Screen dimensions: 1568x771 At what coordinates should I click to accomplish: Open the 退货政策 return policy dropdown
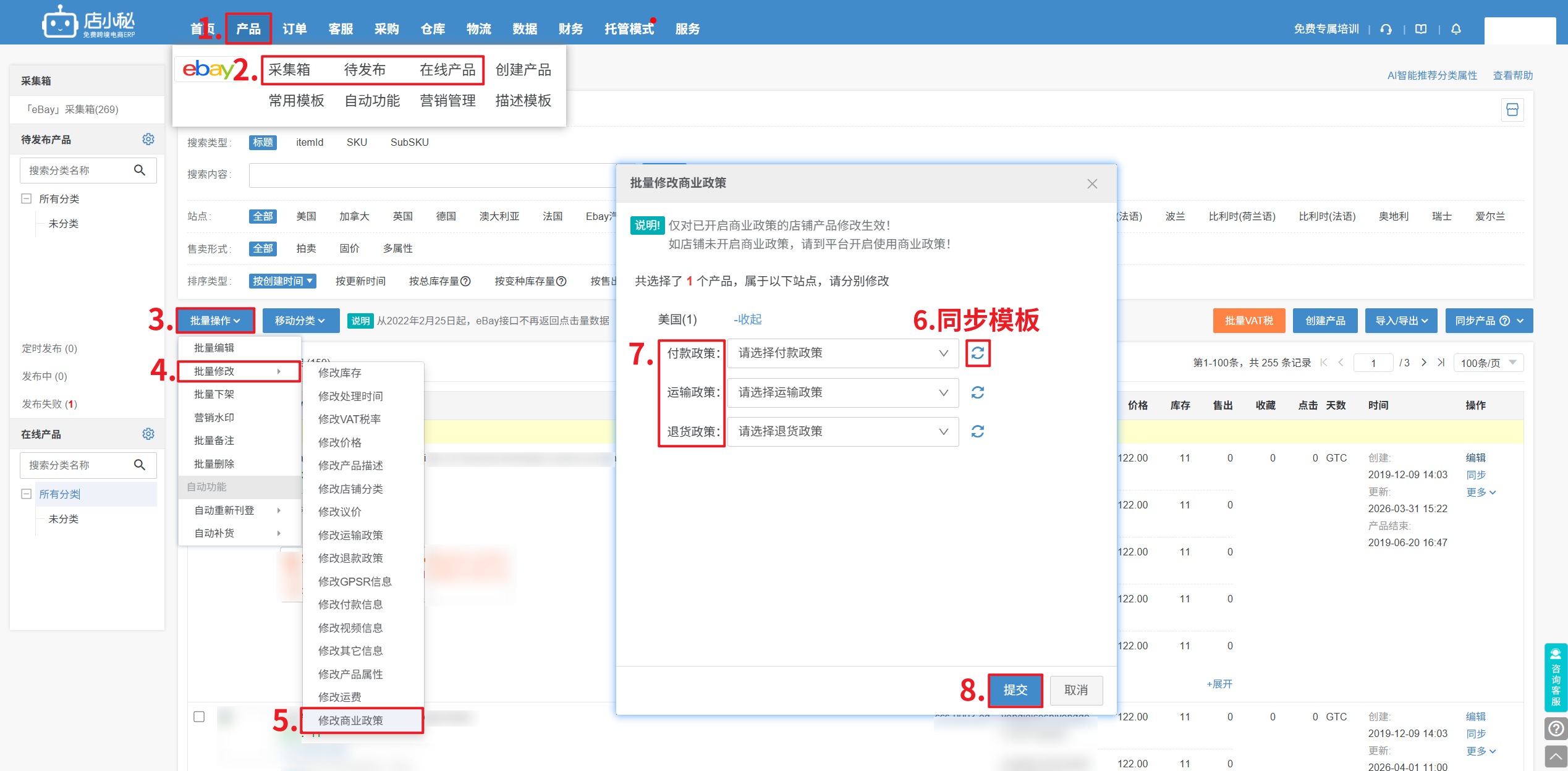coord(842,431)
